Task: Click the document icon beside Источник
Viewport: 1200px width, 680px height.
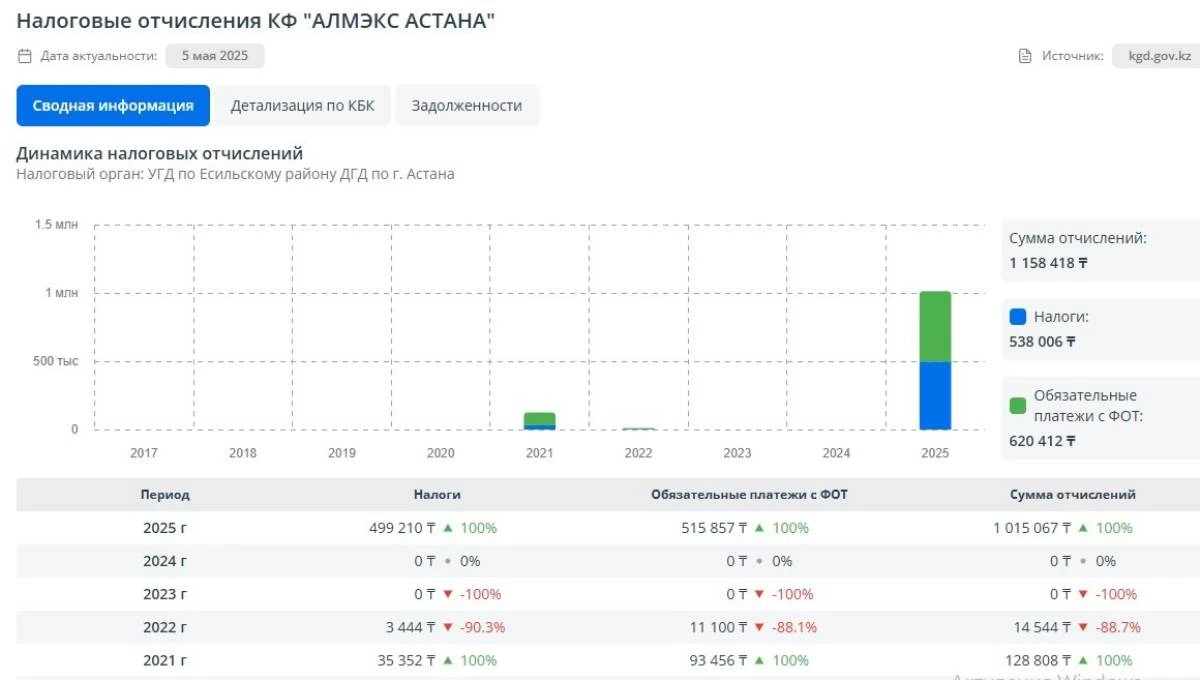Action: [1025, 56]
